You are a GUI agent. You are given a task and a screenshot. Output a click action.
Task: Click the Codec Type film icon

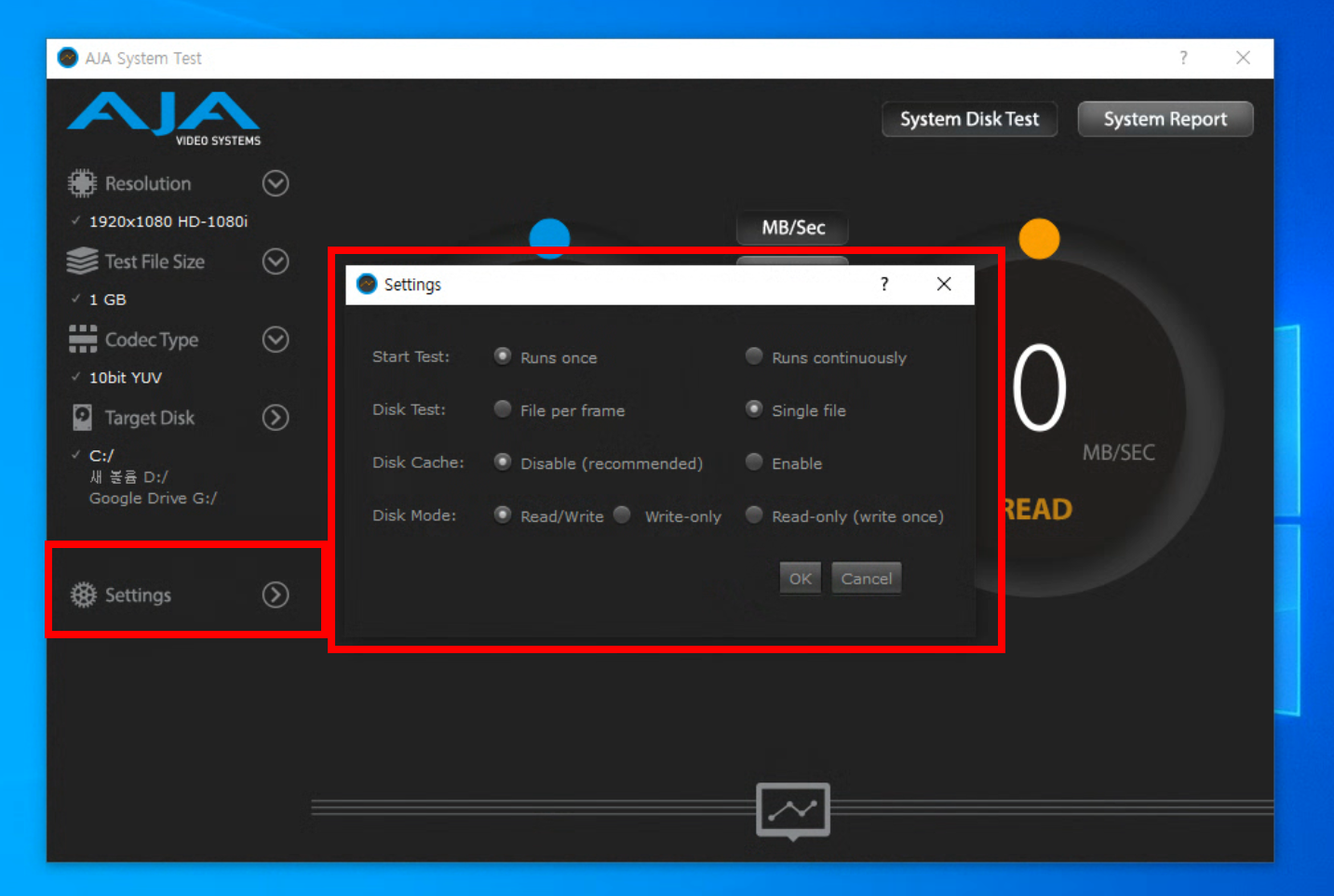82,340
